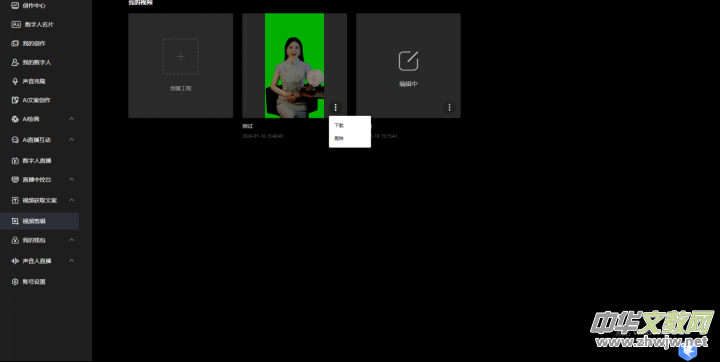Click the 创建工程 label
Image resolution: width=720 pixels, height=362 pixels.
pyautogui.click(x=180, y=88)
